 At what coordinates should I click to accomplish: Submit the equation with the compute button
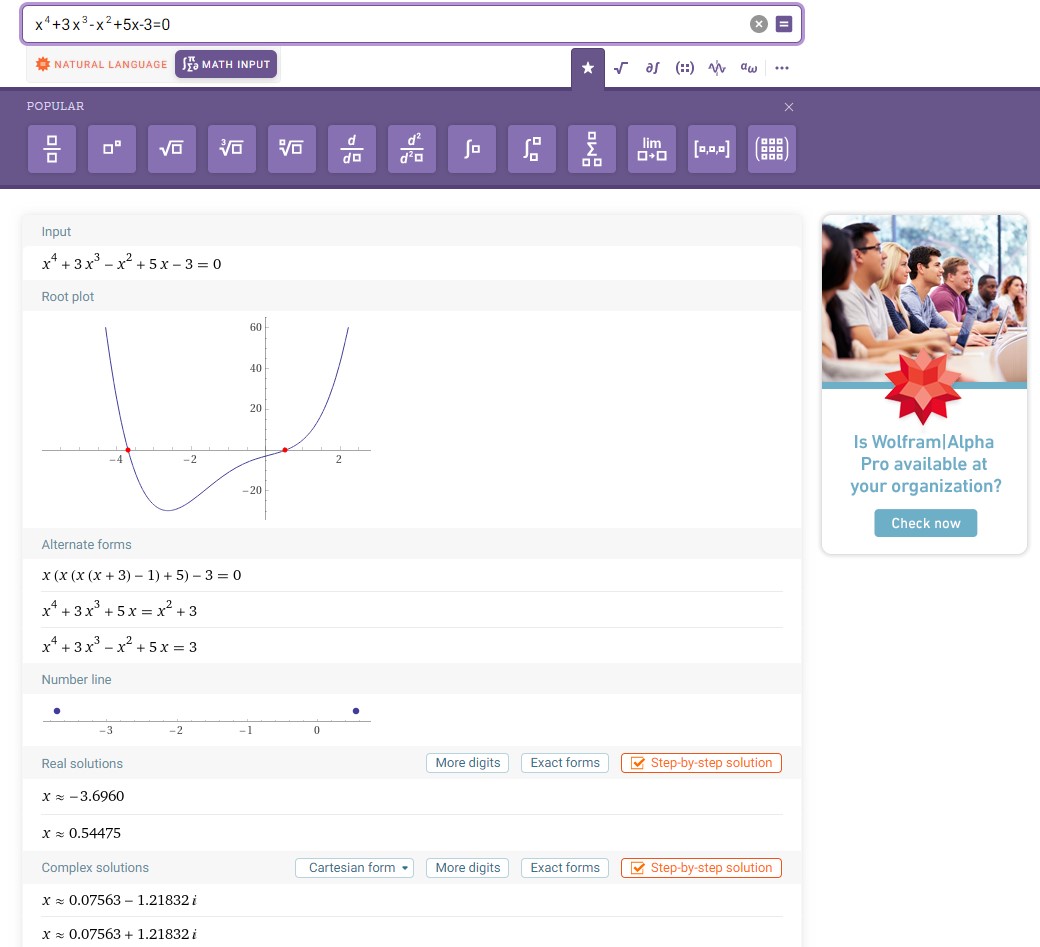click(784, 25)
